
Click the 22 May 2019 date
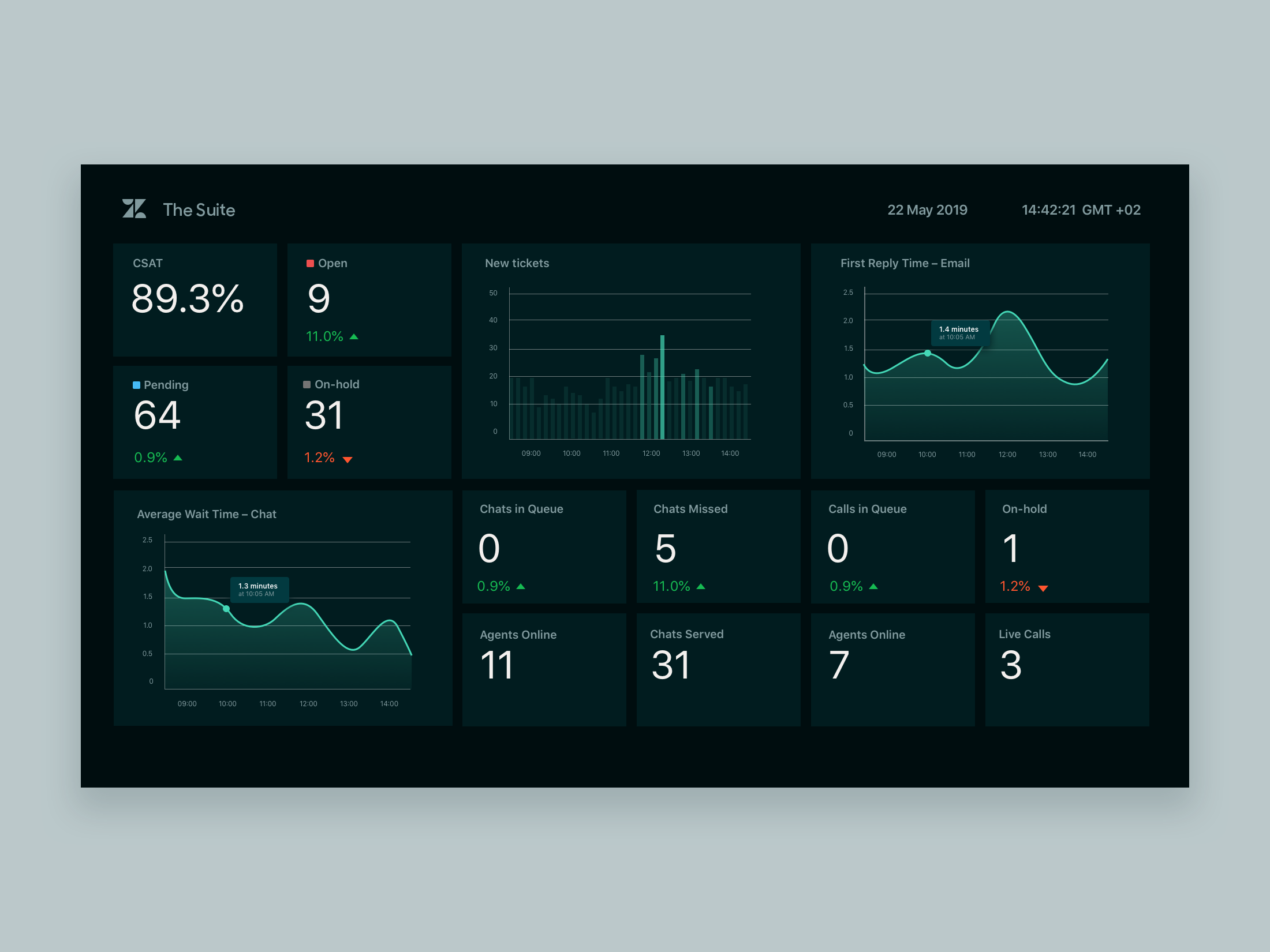(927, 210)
